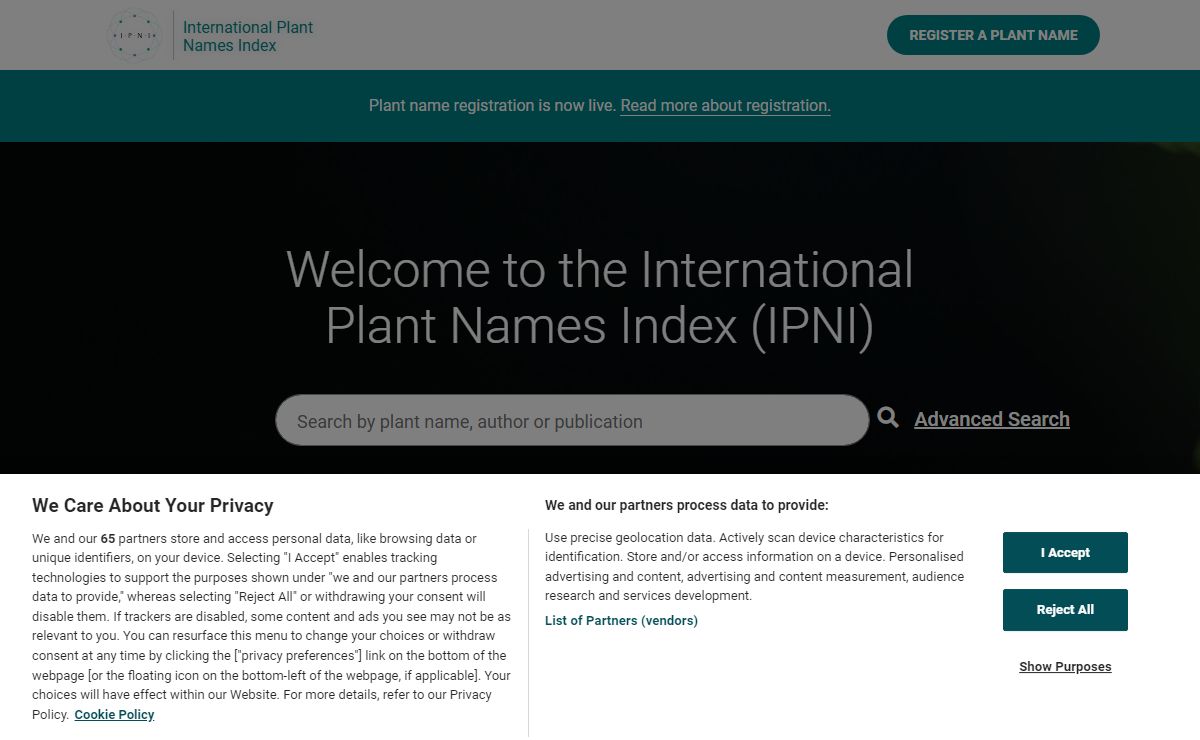The height and width of the screenshot is (740, 1200).
Task: Click the "We Care About Your Privacy" heading
Action: [x=153, y=505]
